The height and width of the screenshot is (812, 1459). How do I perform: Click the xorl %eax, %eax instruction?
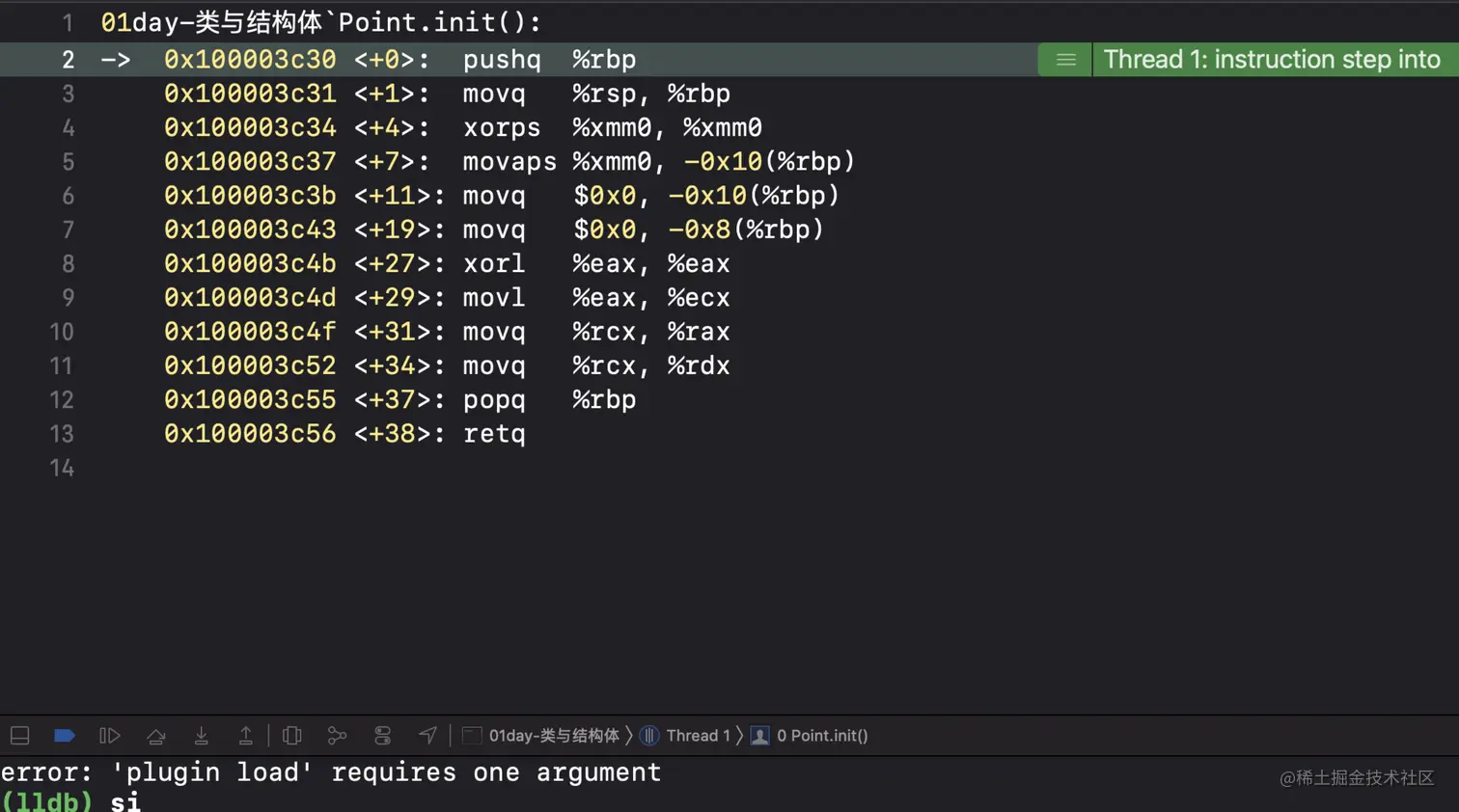pyautogui.click(x=596, y=263)
